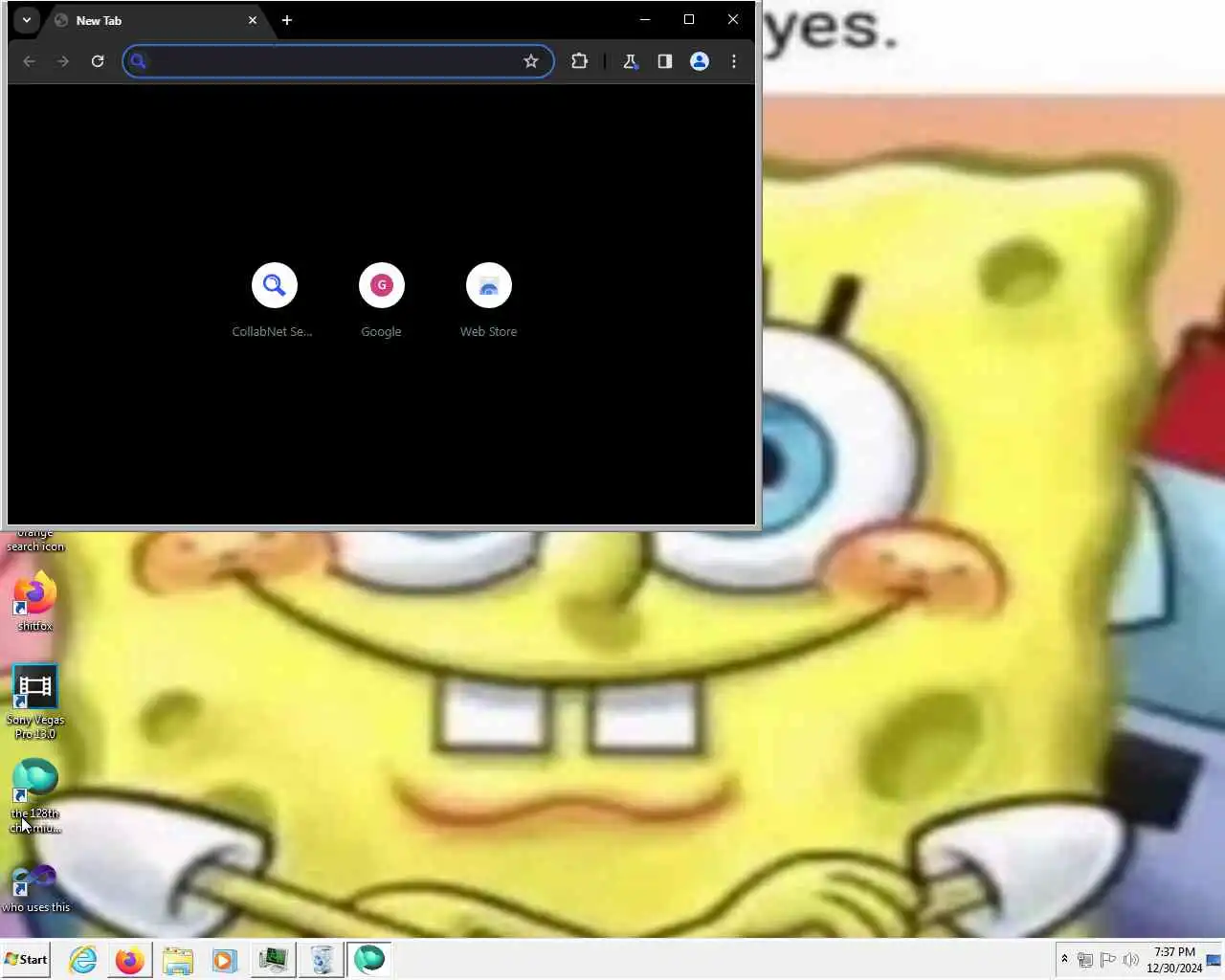Close the browser window
The width and height of the screenshot is (1225, 980).
[x=733, y=19]
